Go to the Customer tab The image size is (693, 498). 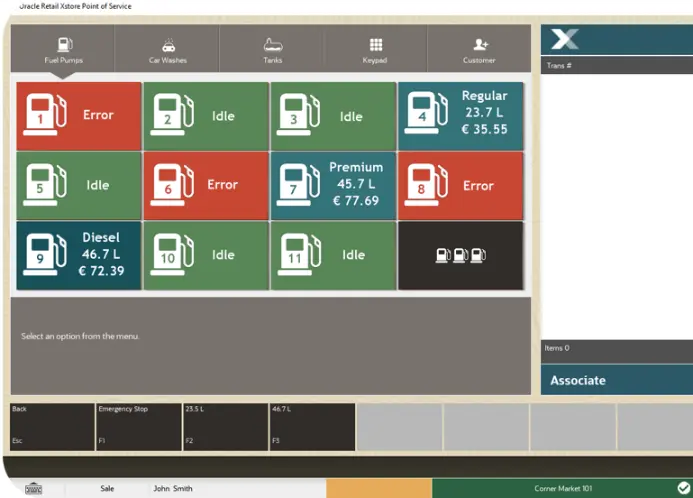[x=479, y=50]
